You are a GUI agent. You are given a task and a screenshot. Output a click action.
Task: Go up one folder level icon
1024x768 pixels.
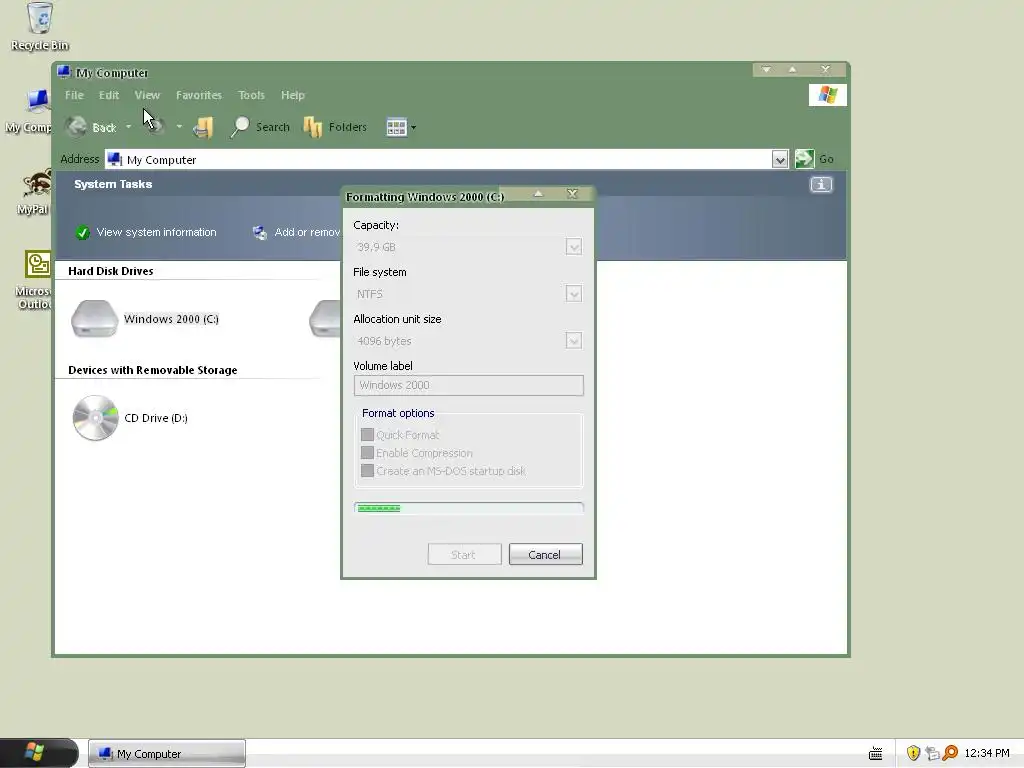point(203,127)
